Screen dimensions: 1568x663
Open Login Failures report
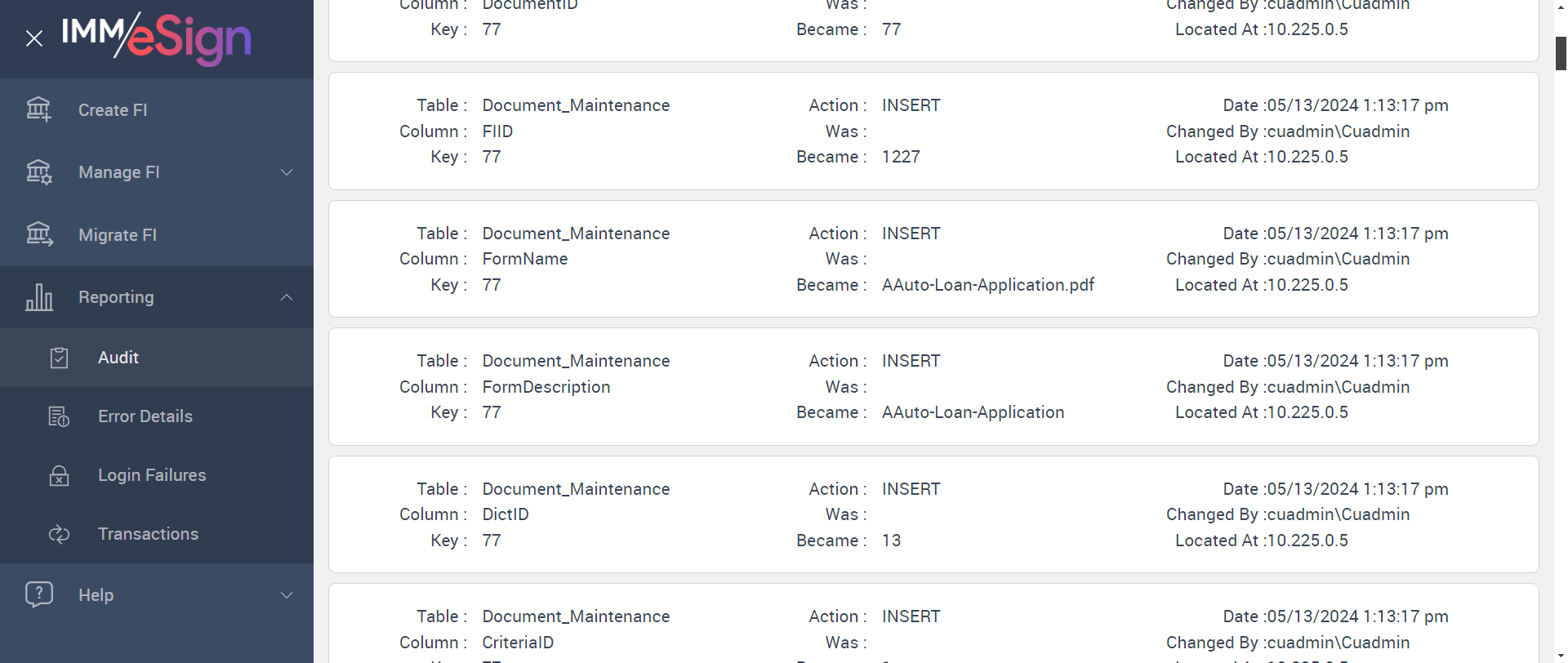152,475
